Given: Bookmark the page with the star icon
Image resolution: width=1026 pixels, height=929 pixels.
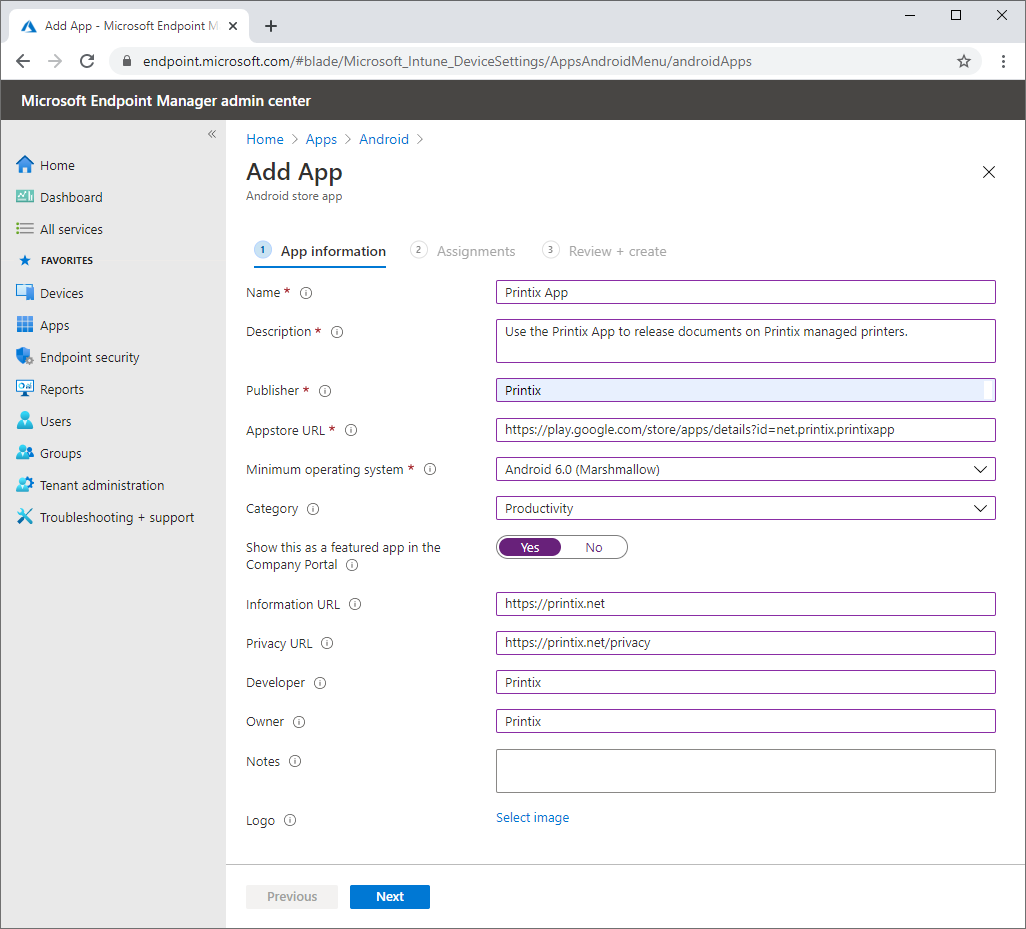Looking at the screenshot, I should coord(963,61).
